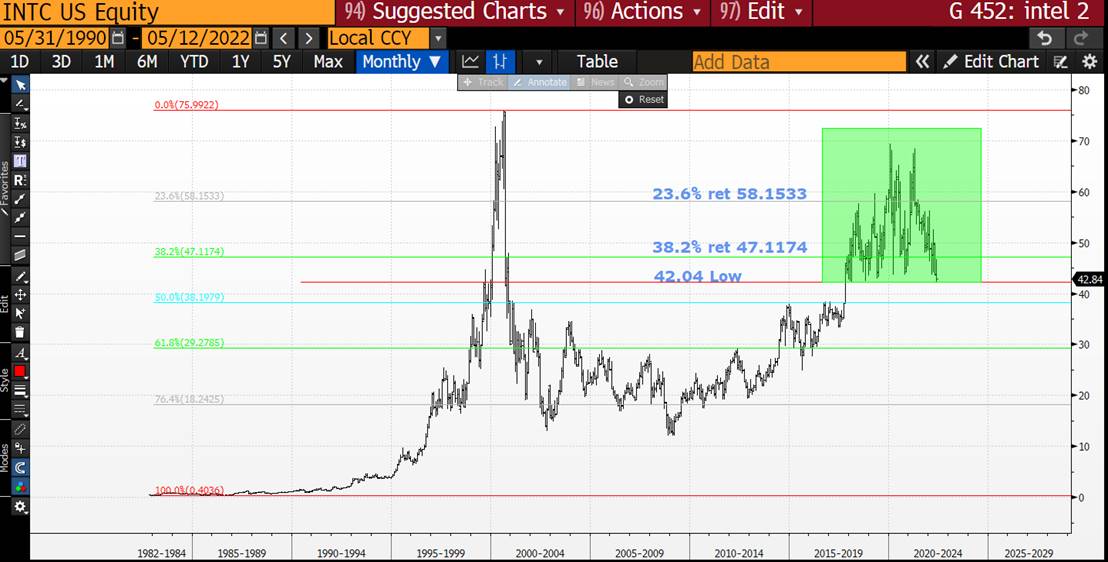
Task: Click the '23.6% ret 58.1533' annotation text
Action: (x=729, y=194)
